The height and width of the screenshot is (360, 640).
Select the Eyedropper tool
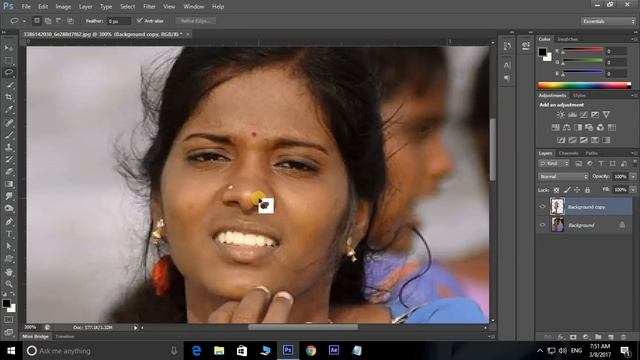tap(9, 109)
